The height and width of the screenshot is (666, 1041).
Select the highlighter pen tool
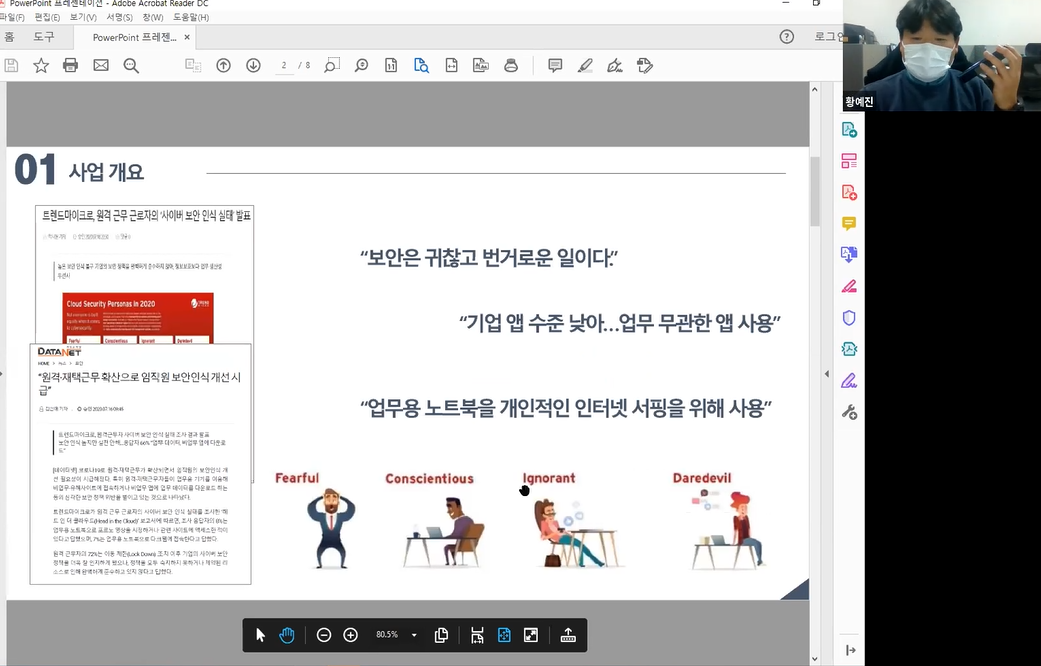point(585,66)
